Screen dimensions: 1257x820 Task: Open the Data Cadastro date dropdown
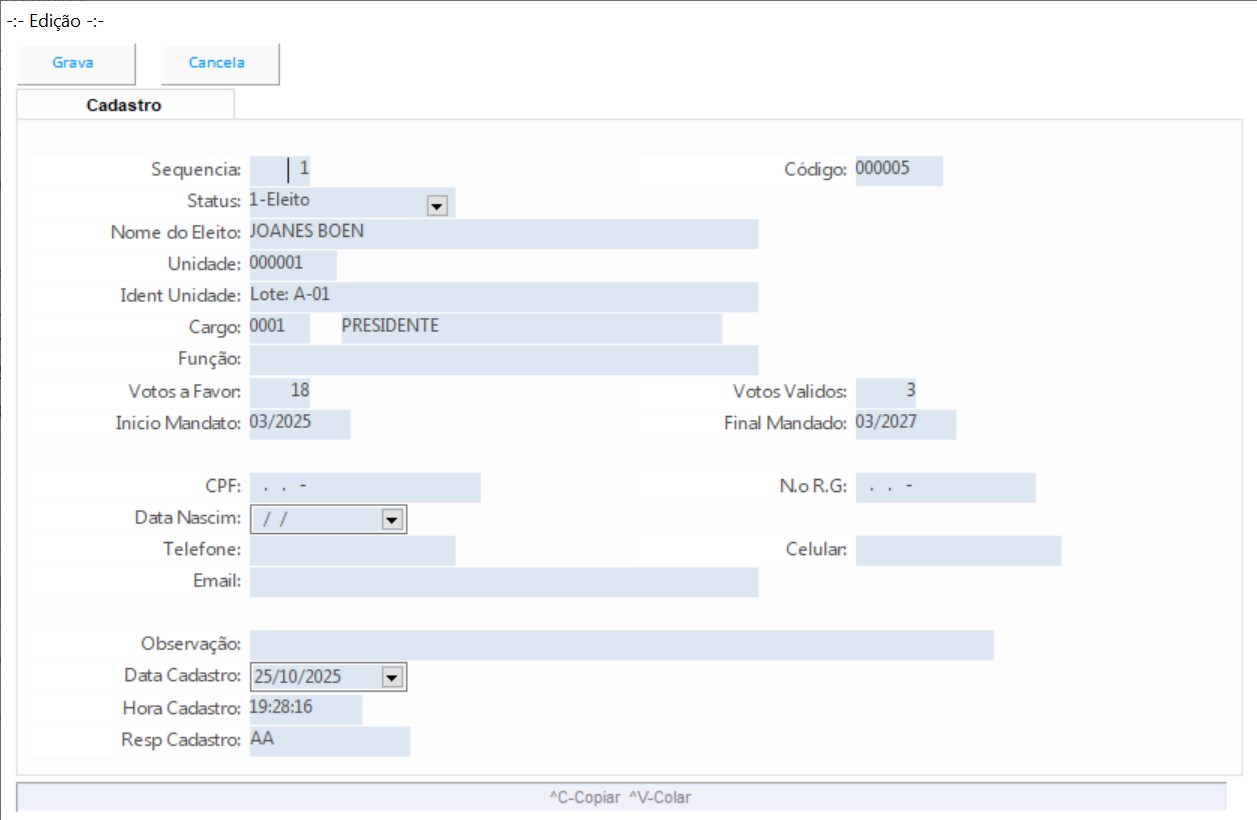click(391, 677)
